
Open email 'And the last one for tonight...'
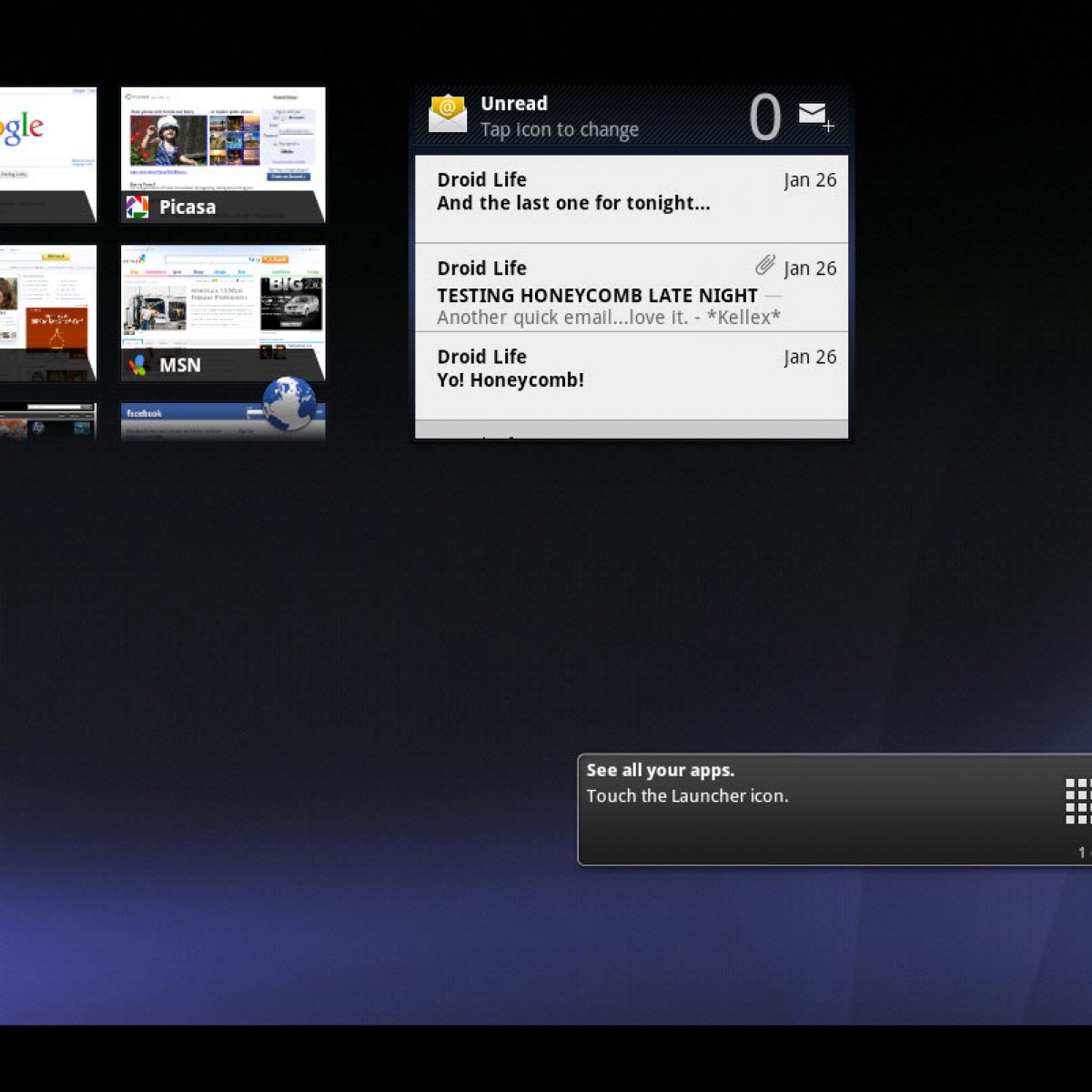[x=631, y=198]
